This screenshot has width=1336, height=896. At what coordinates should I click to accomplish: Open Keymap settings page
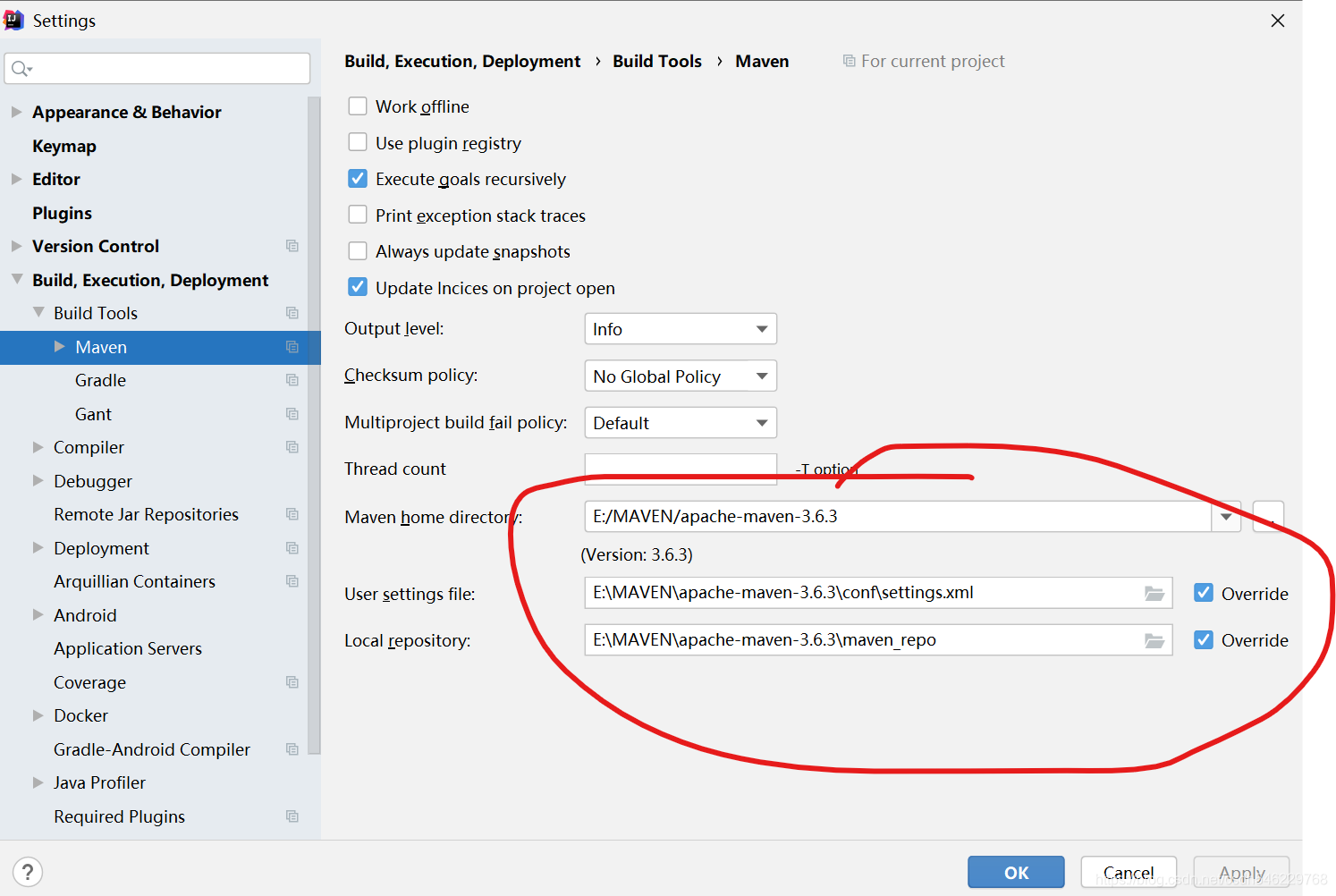coord(64,146)
